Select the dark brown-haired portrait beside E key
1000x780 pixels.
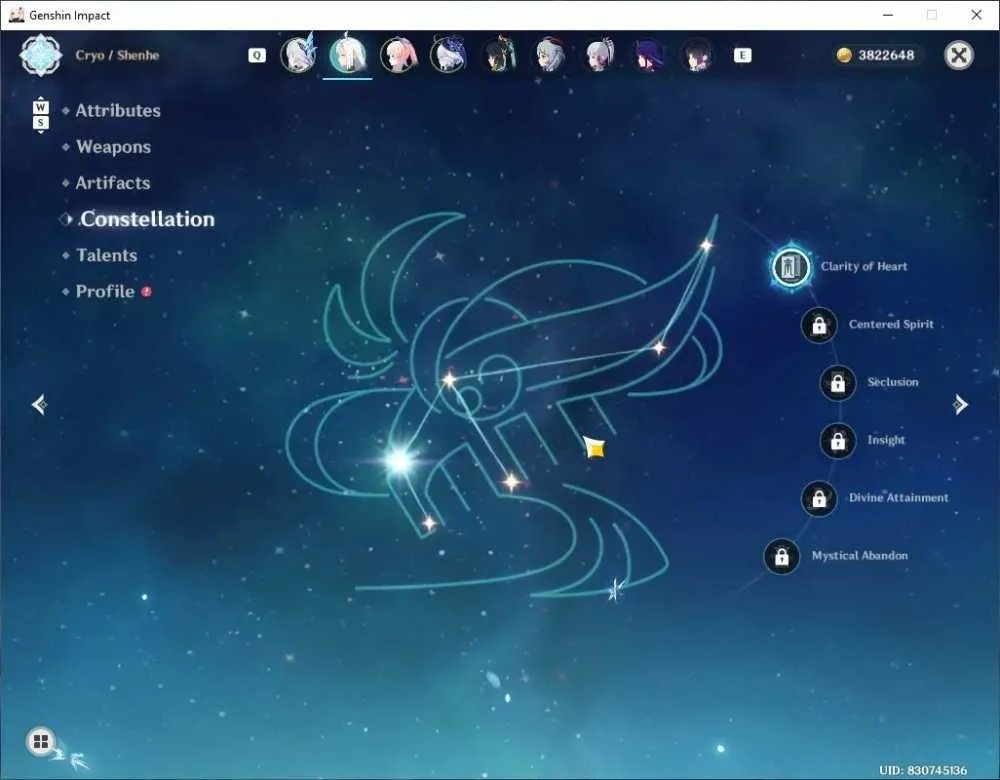[x=698, y=55]
